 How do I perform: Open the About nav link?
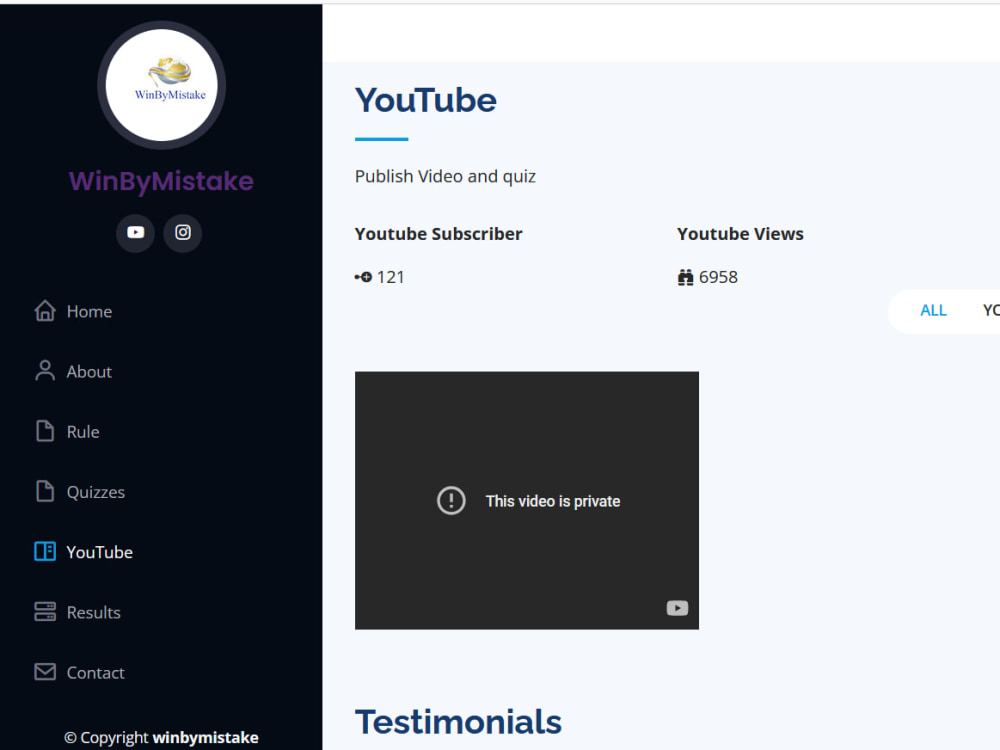(89, 372)
